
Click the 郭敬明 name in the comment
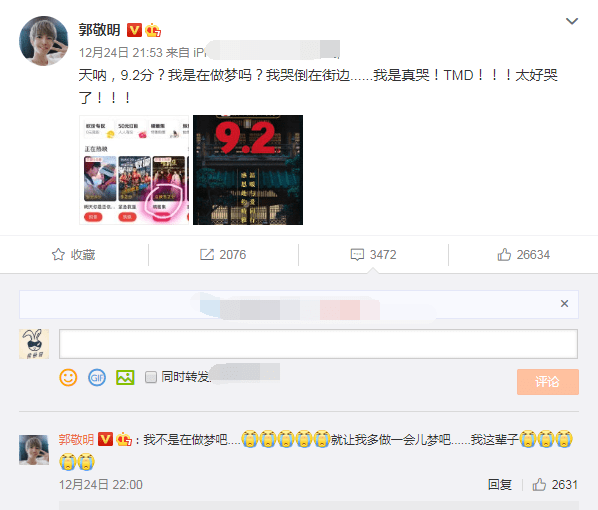pyautogui.click(x=76, y=439)
